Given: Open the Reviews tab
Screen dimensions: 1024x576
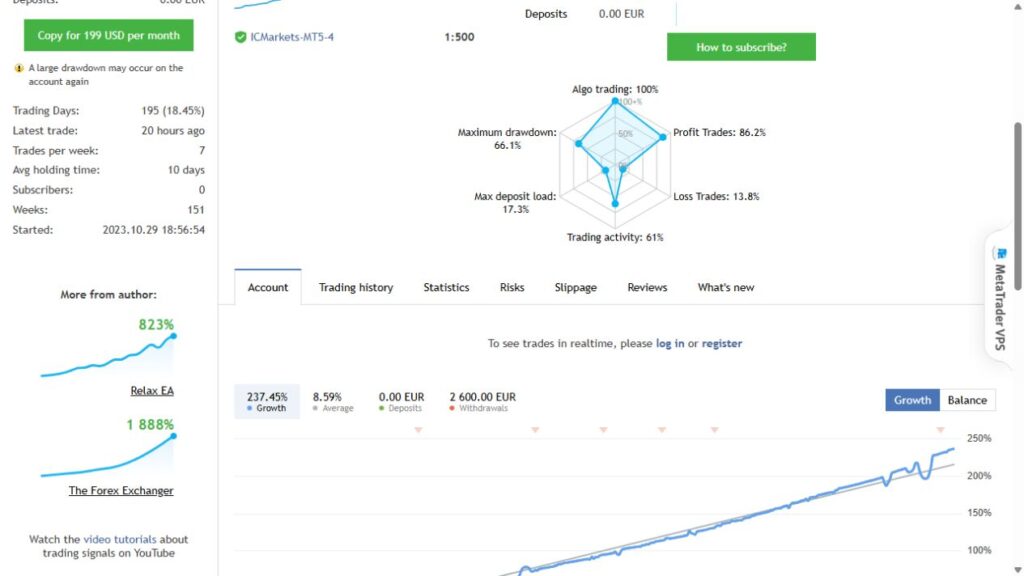Looking at the screenshot, I should [647, 287].
